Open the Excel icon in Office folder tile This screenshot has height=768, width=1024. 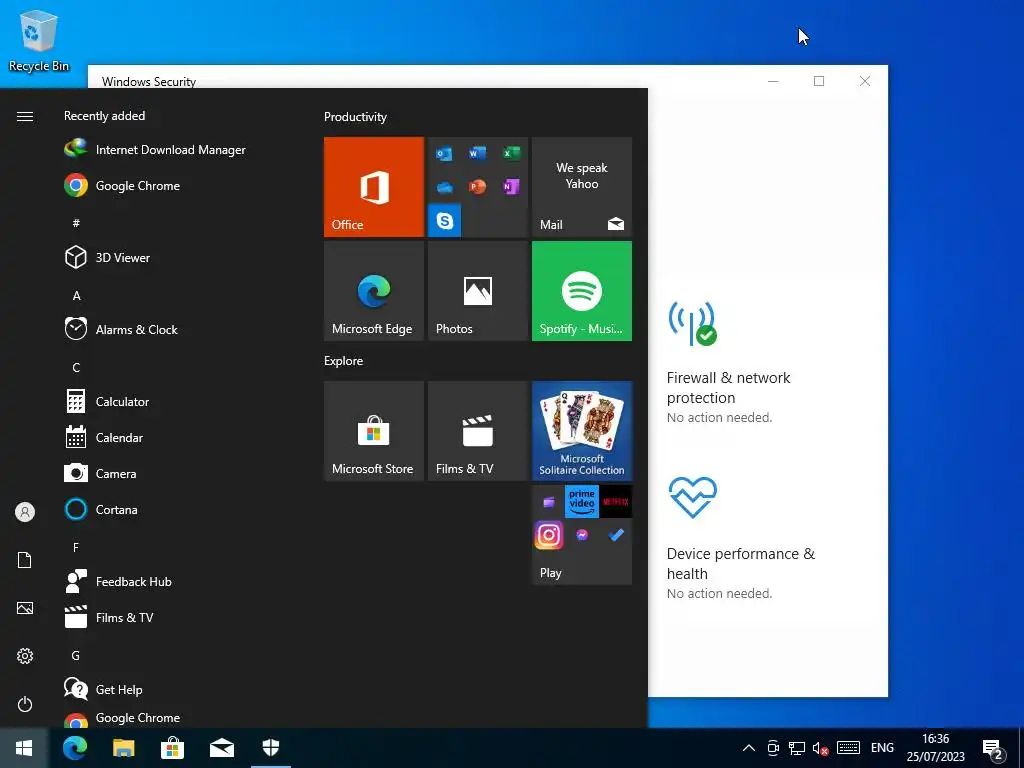[511, 153]
